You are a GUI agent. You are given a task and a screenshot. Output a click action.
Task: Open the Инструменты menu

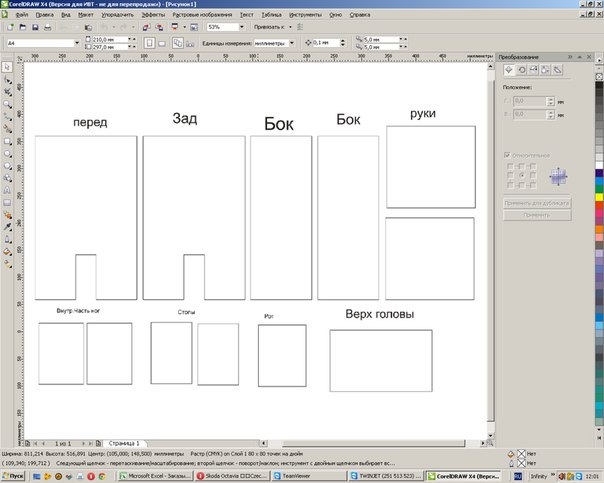(305, 15)
